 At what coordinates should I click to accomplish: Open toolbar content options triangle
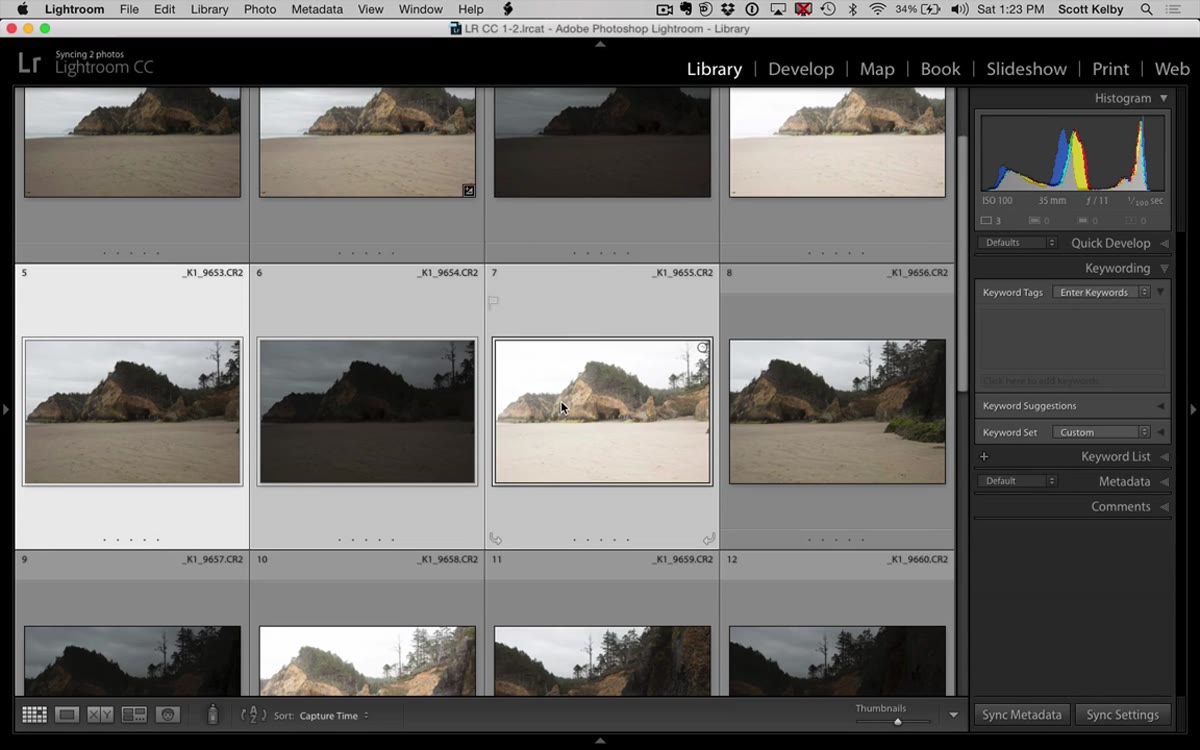coord(953,715)
